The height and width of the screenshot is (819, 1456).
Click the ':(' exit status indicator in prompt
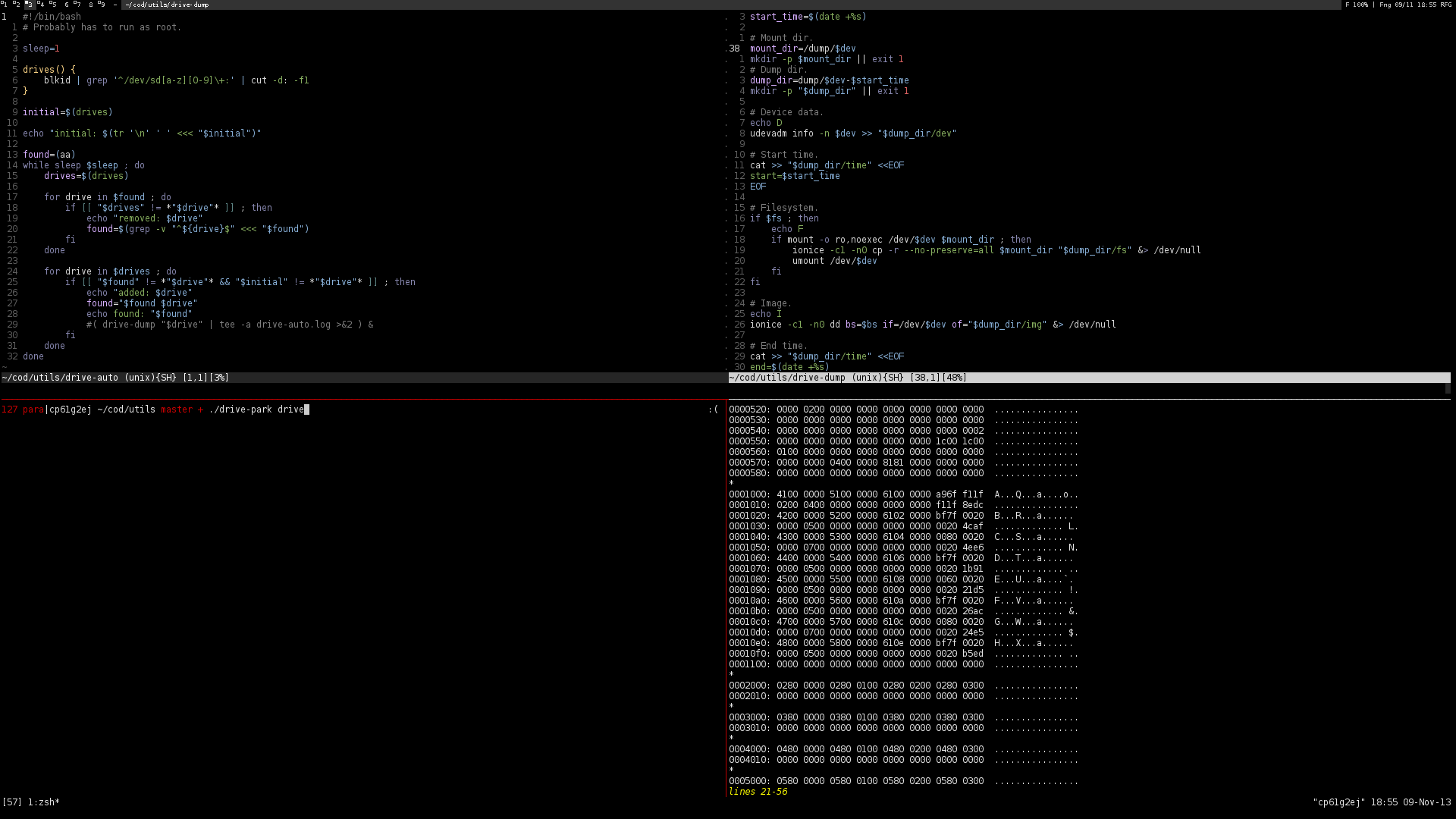pos(713,409)
